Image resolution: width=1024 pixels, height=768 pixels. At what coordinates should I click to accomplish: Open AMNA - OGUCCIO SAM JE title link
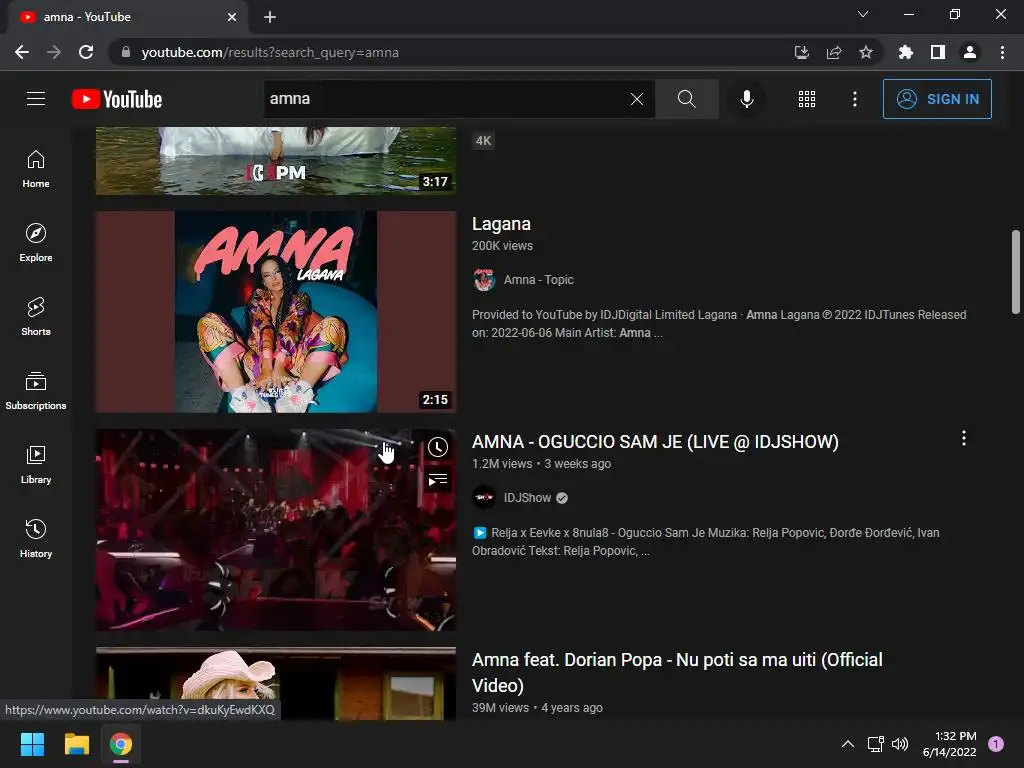tap(655, 442)
